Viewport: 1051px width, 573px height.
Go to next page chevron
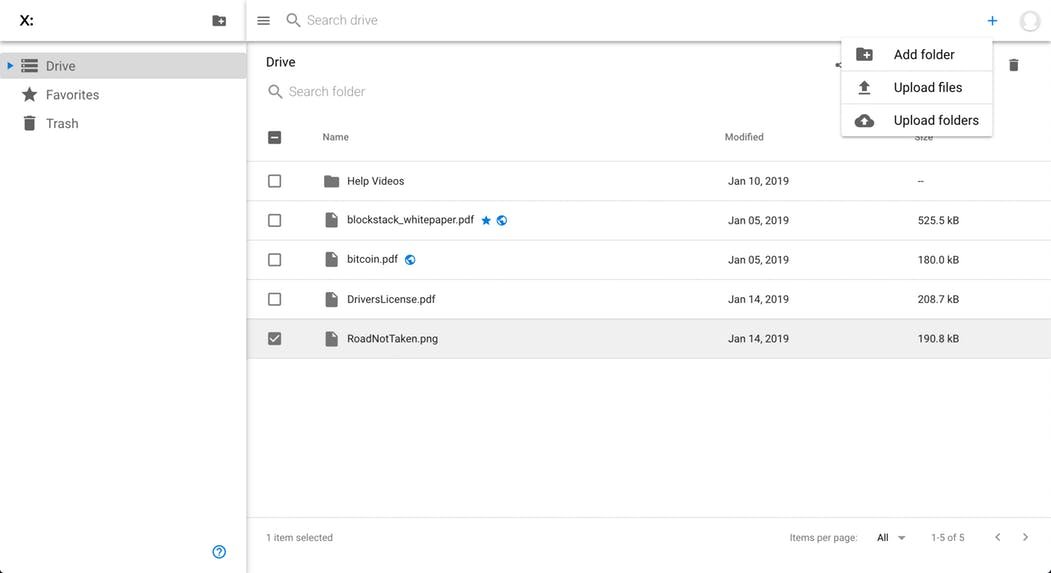click(1025, 538)
